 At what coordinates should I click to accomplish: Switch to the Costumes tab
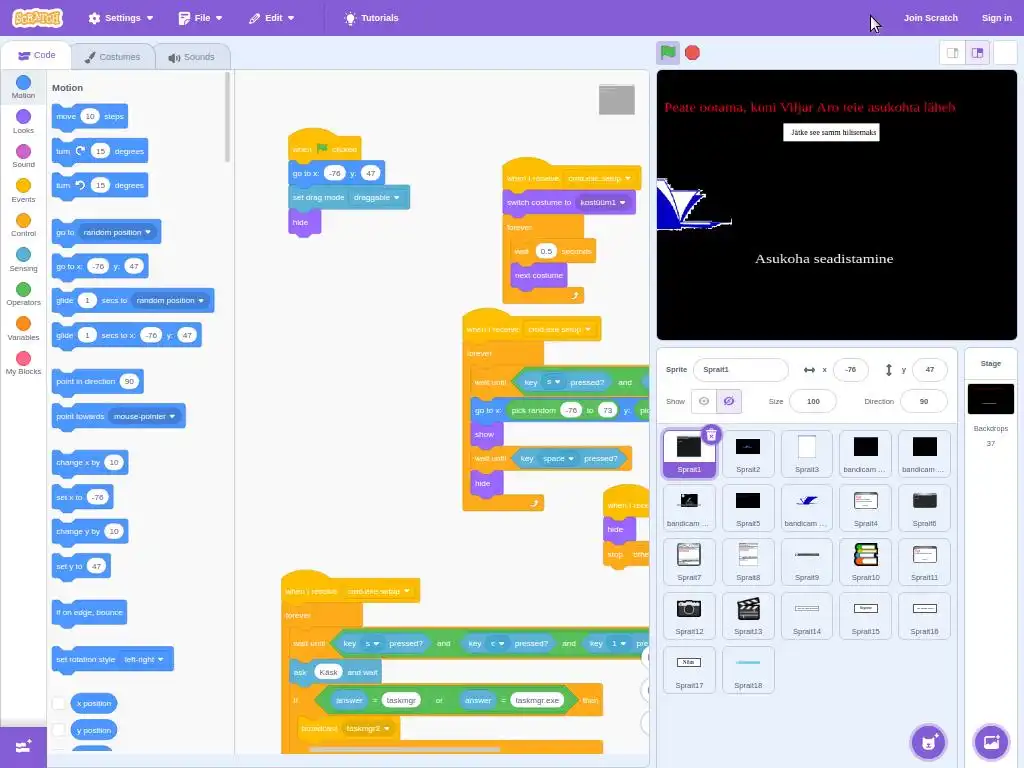(113, 57)
